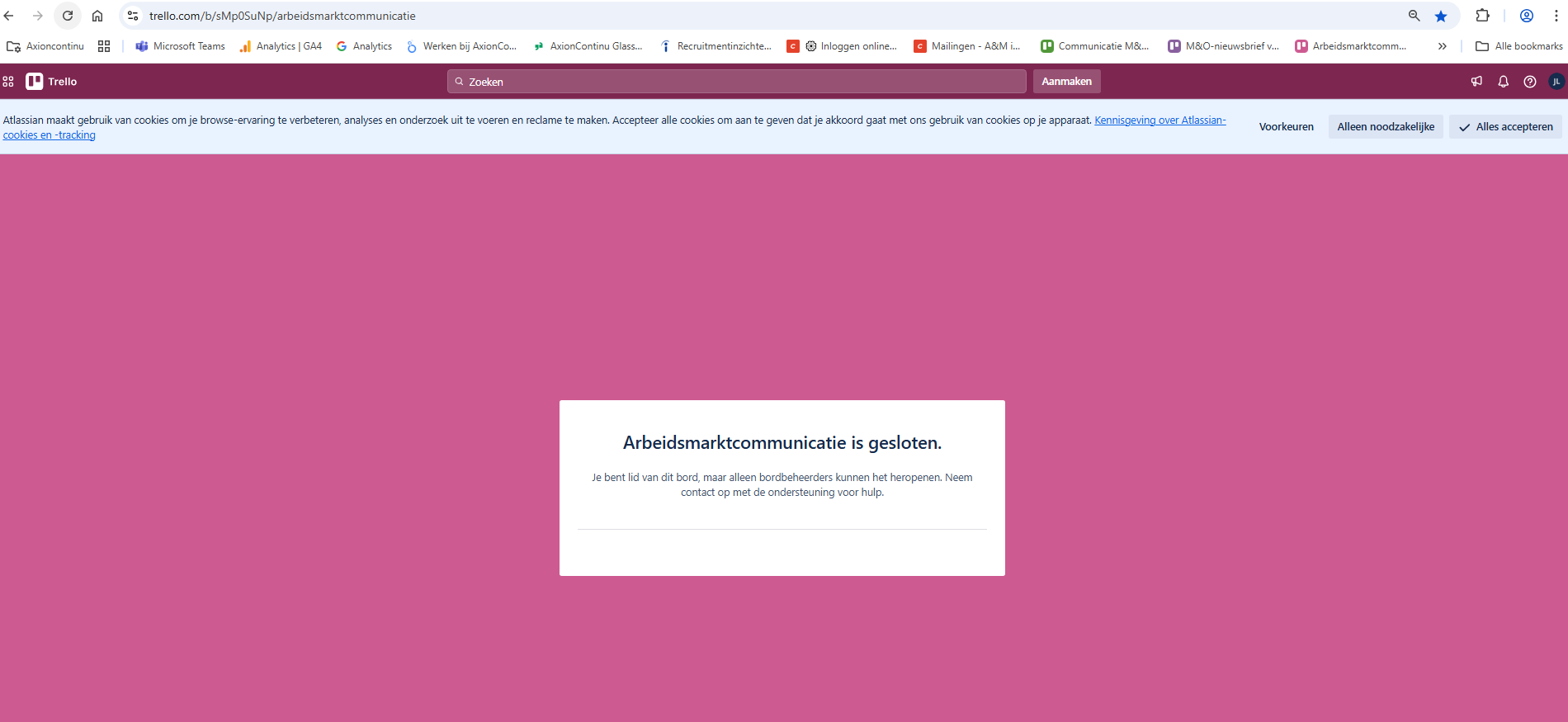
Task: Accept all cookies with Alles accepteren
Action: click(x=1505, y=126)
